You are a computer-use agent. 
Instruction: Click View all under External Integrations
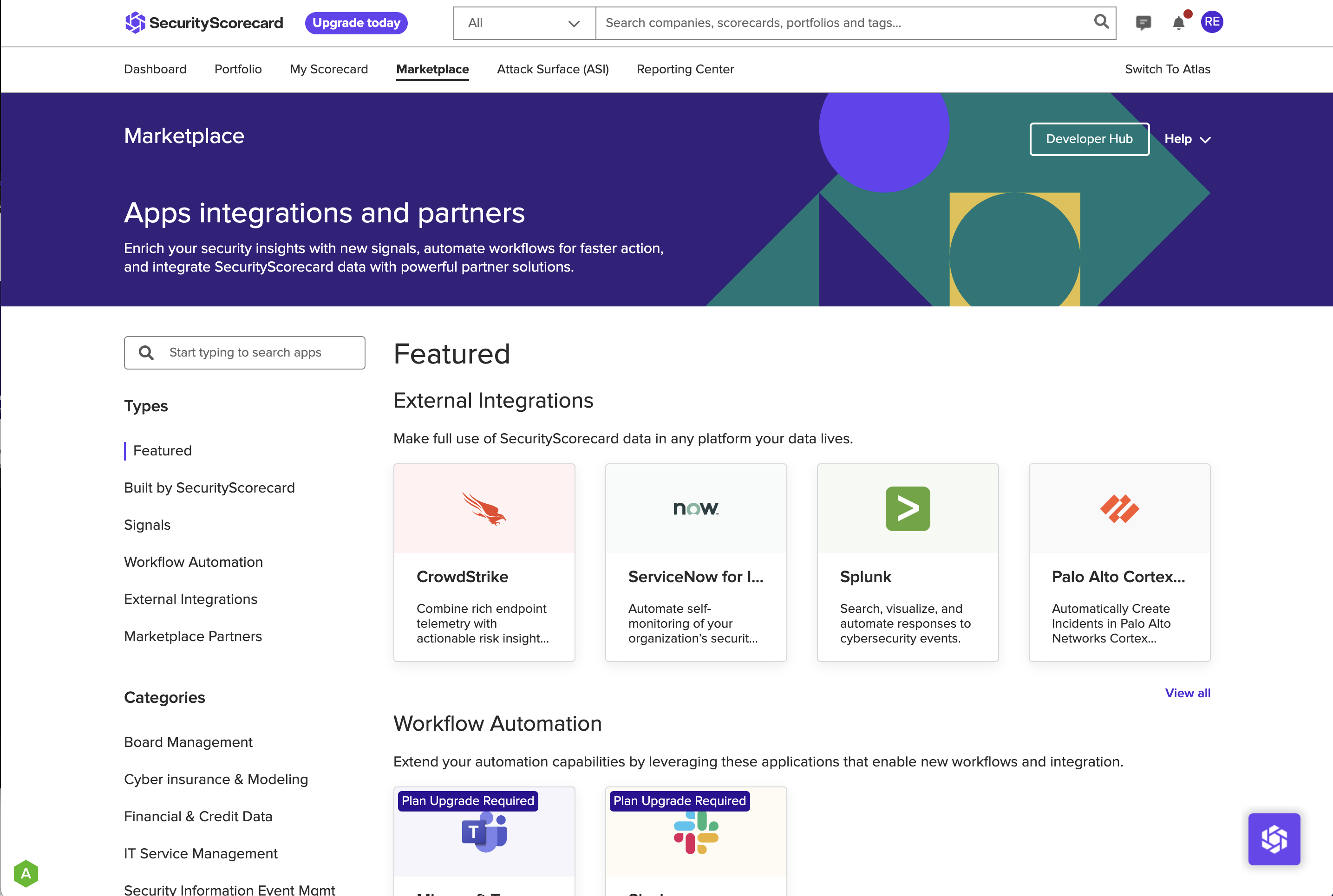(1187, 693)
